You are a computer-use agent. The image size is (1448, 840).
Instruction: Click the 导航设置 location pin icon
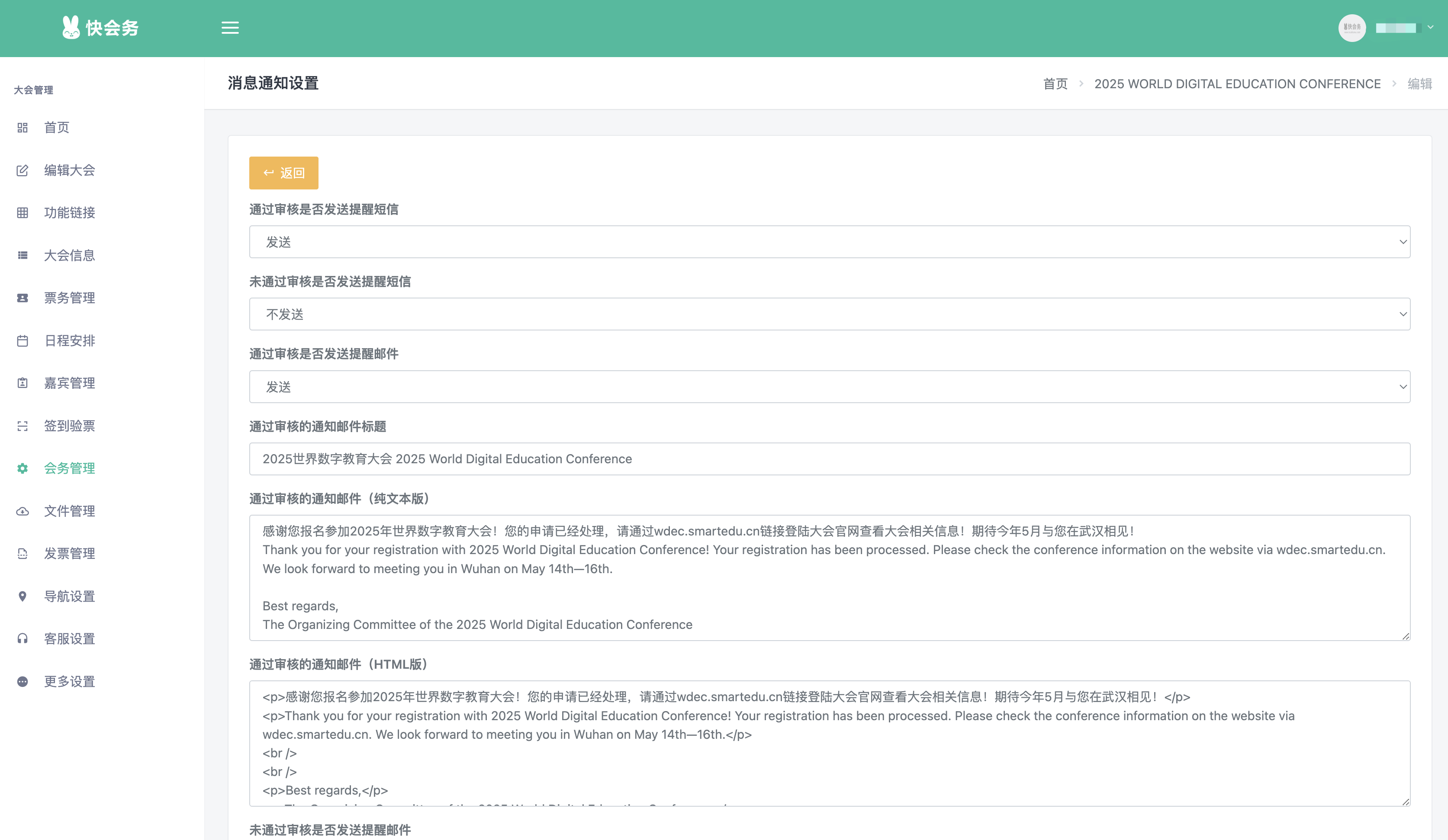(x=23, y=596)
